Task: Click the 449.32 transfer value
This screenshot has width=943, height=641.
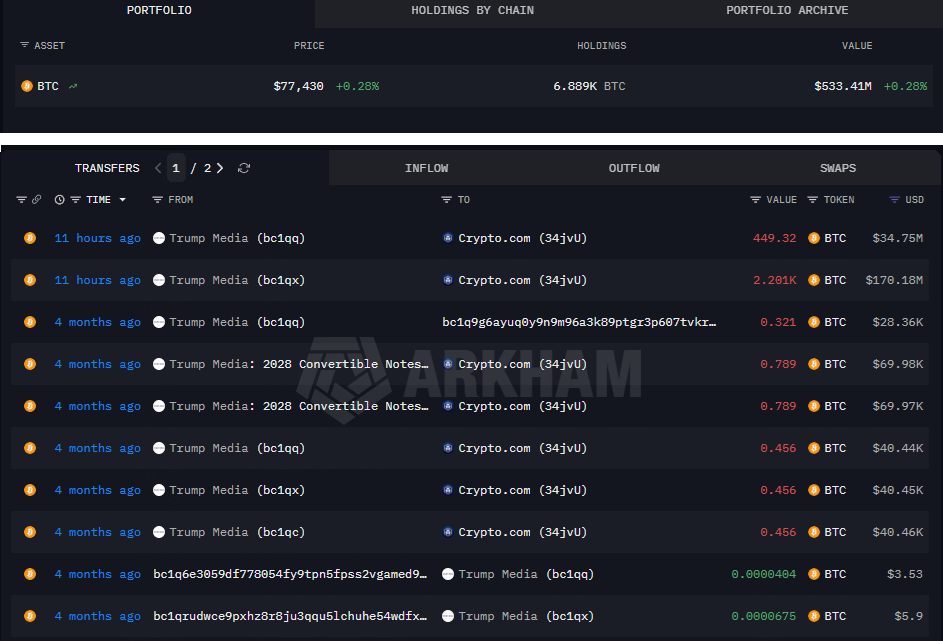Action: tap(774, 238)
